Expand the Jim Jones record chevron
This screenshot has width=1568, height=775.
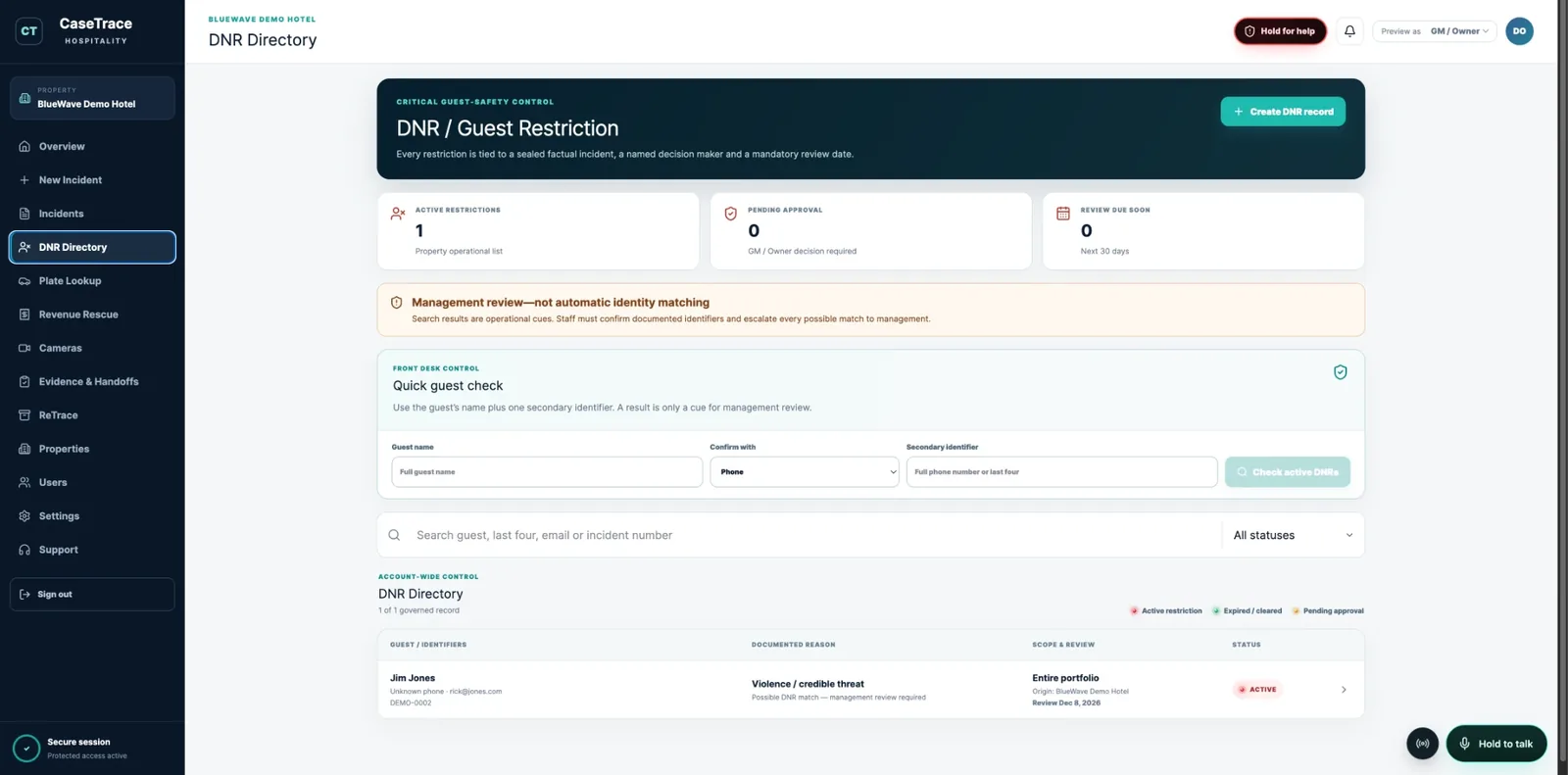point(1344,690)
